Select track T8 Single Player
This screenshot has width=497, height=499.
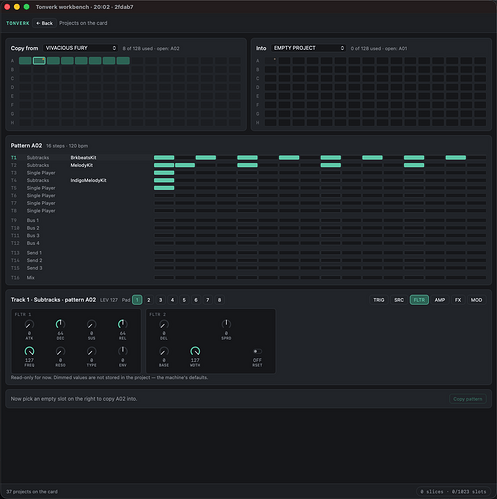click(x=248, y=211)
